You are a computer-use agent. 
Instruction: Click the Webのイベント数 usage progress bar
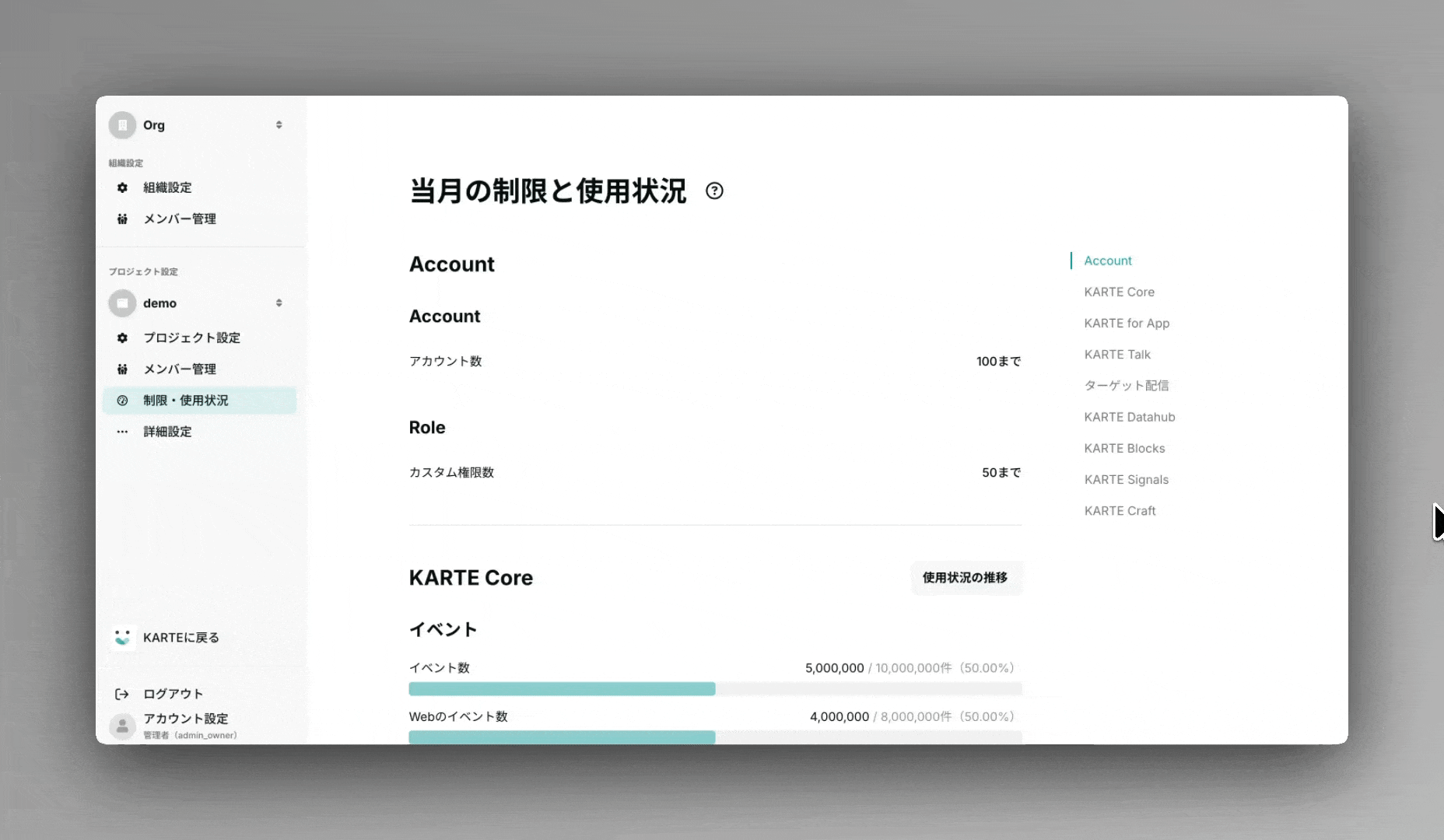(715, 737)
